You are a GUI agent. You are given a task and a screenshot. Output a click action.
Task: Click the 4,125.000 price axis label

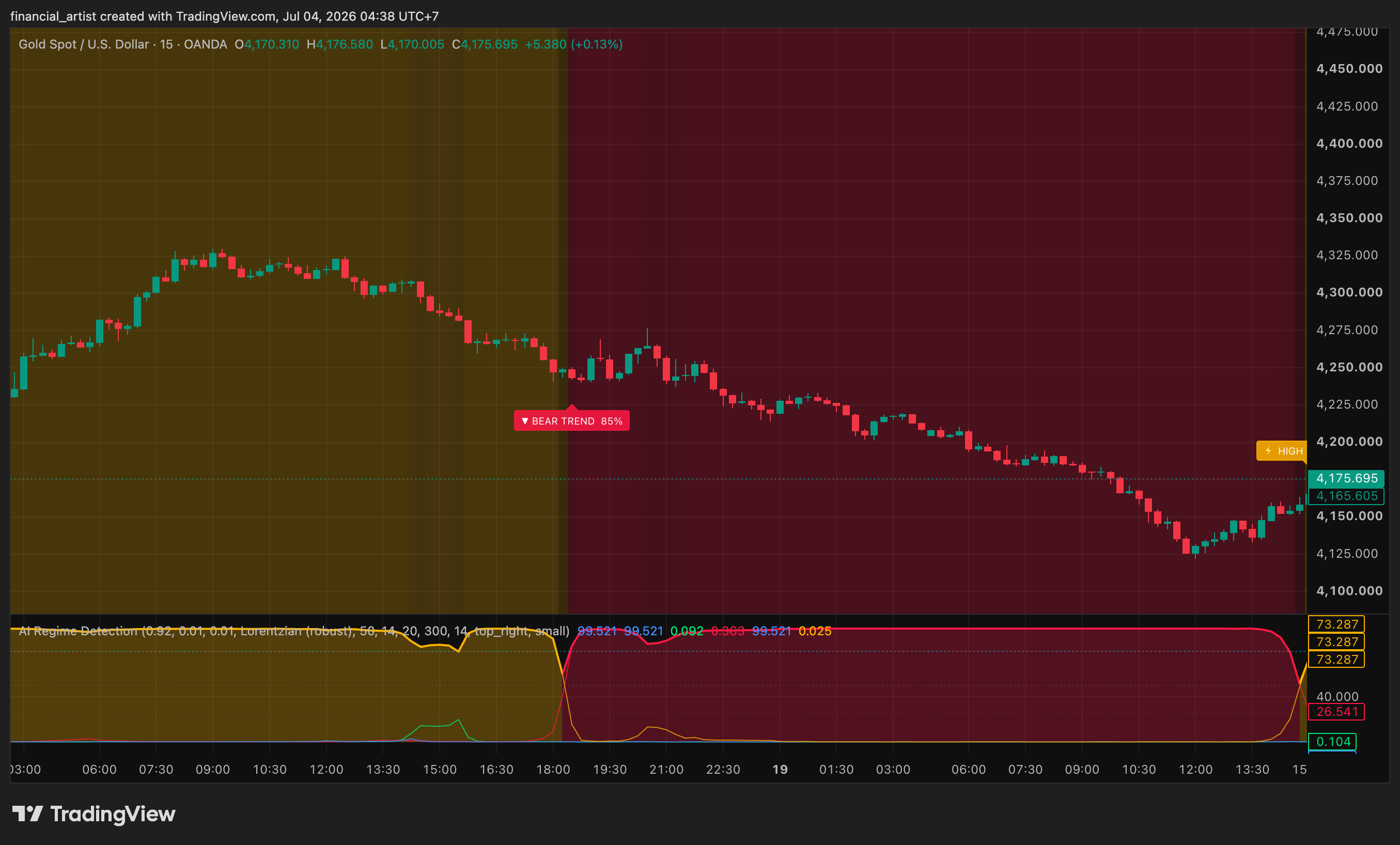pos(1347,554)
